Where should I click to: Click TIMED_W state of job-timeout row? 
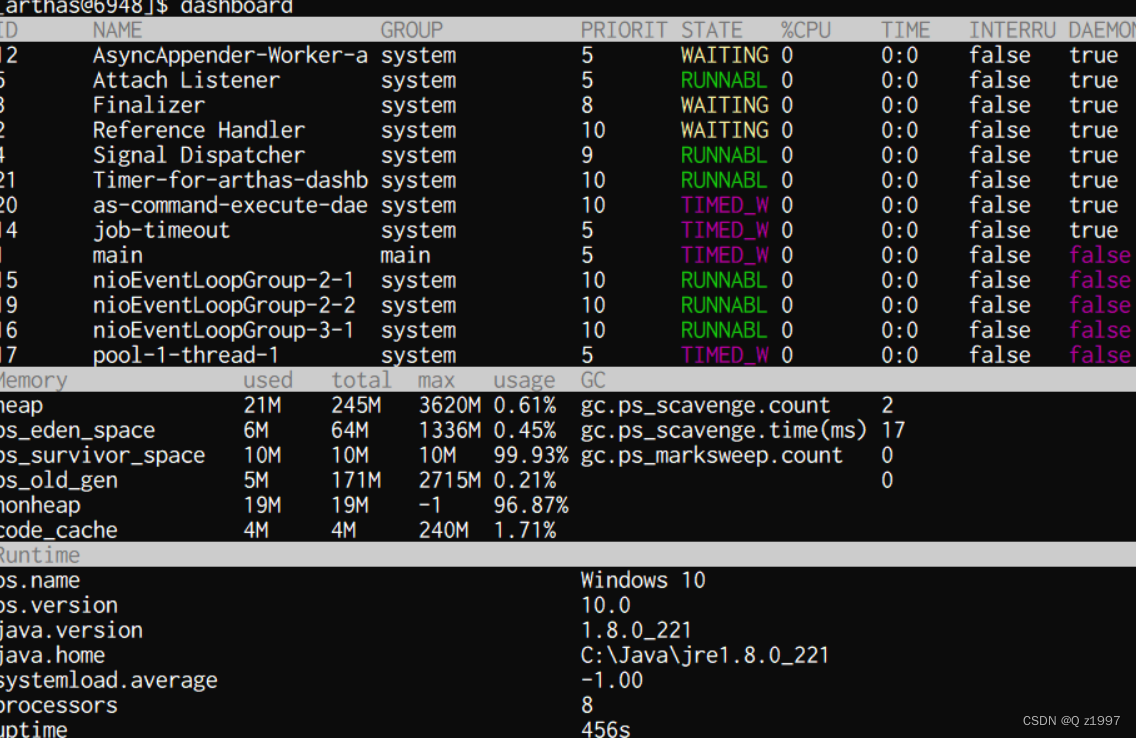[x=724, y=230]
